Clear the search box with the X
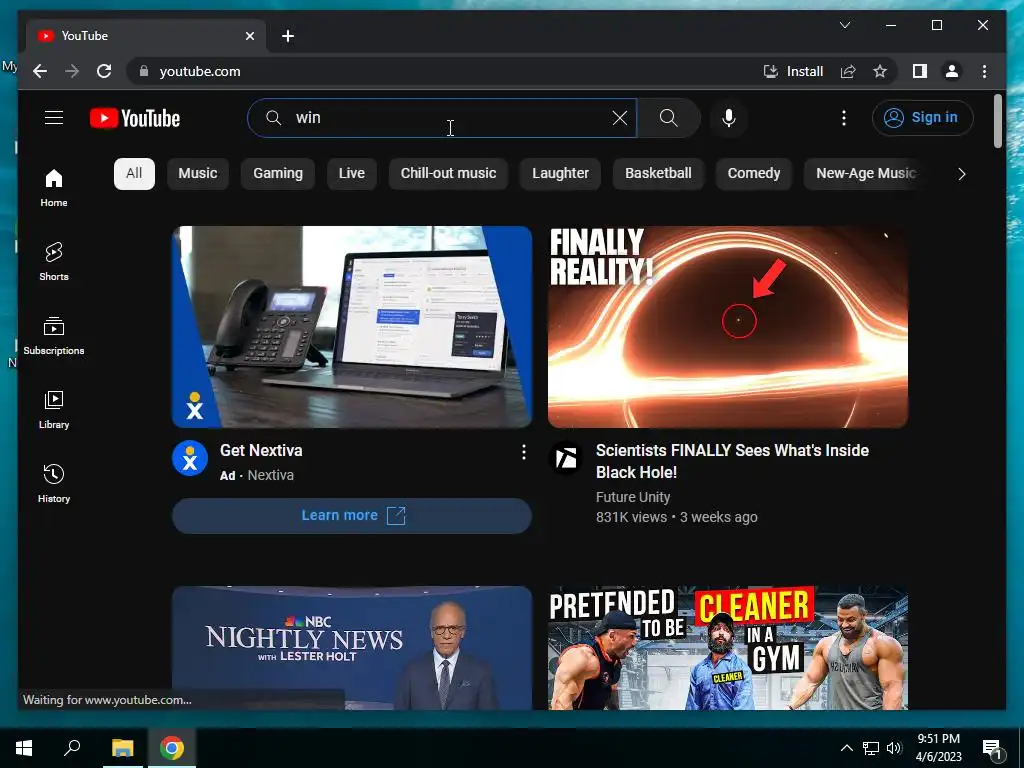The width and height of the screenshot is (1024, 768). click(620, 118)
